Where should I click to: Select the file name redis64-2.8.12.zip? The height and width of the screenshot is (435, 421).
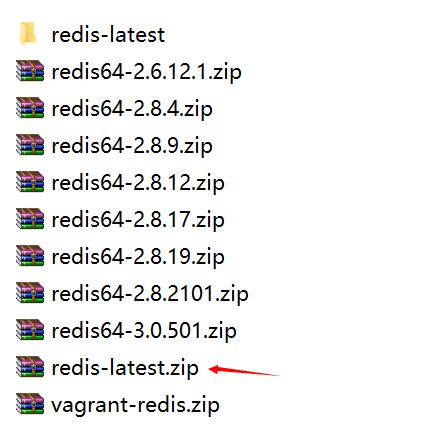point(138,183)
